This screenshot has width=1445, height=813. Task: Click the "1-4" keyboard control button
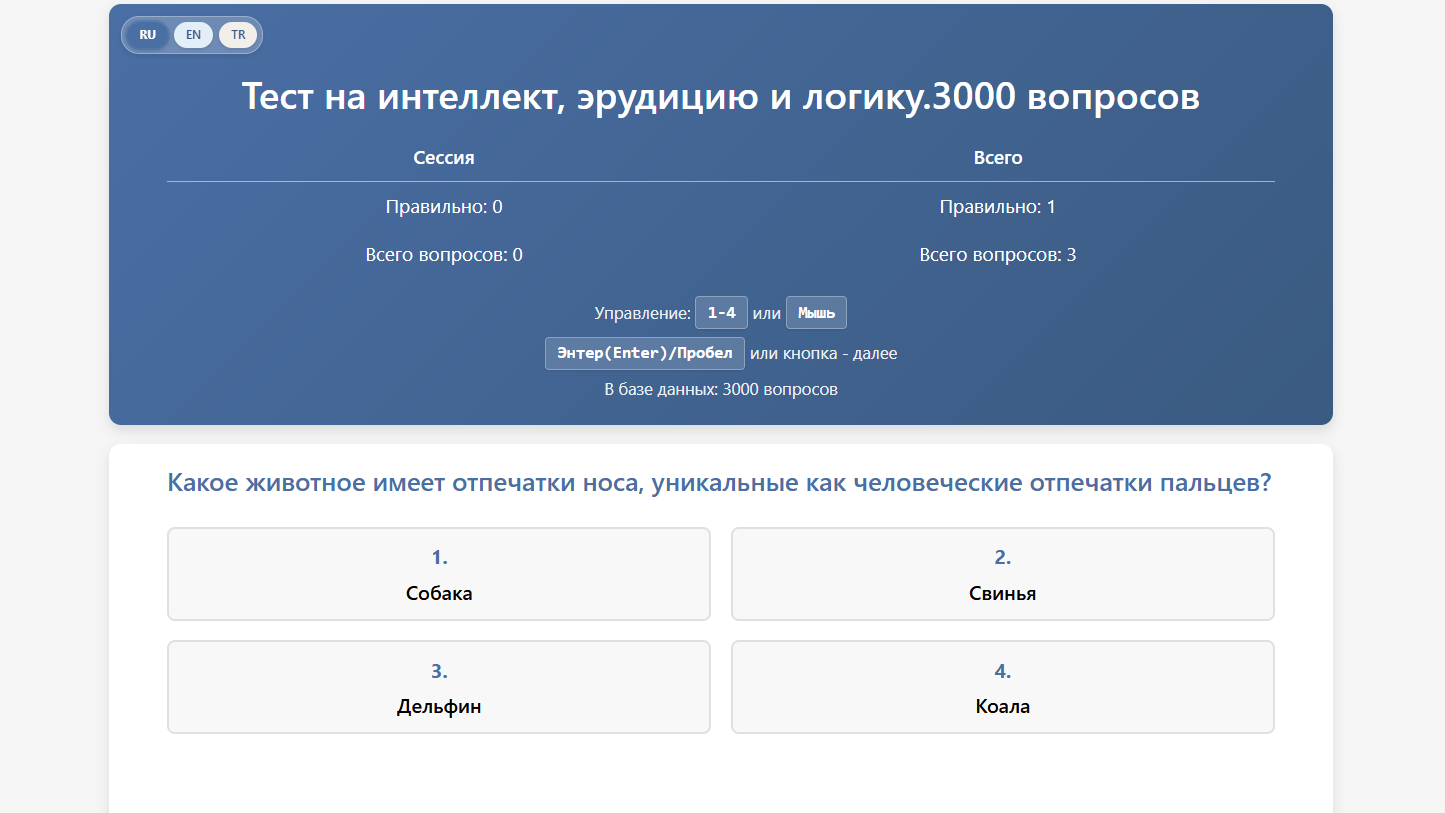721,312
